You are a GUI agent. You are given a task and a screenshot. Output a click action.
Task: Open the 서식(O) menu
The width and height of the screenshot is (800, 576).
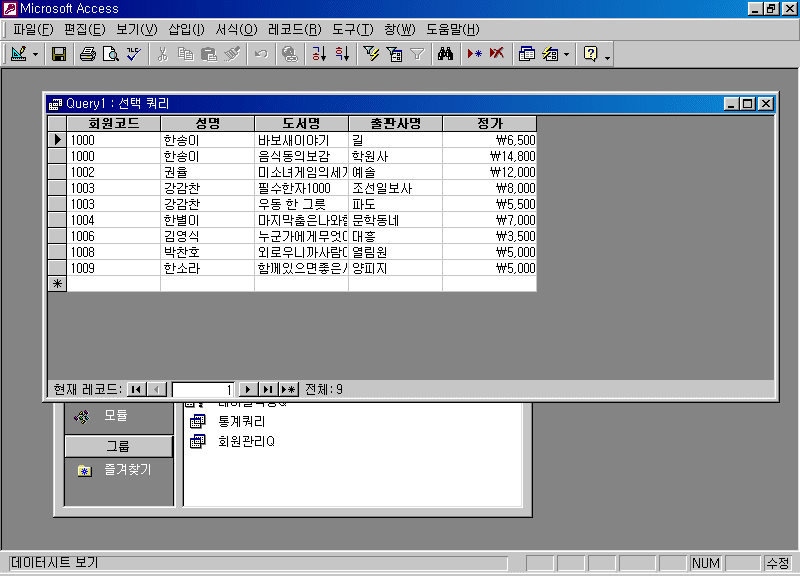pyautogui.click(x=236, y=30)
